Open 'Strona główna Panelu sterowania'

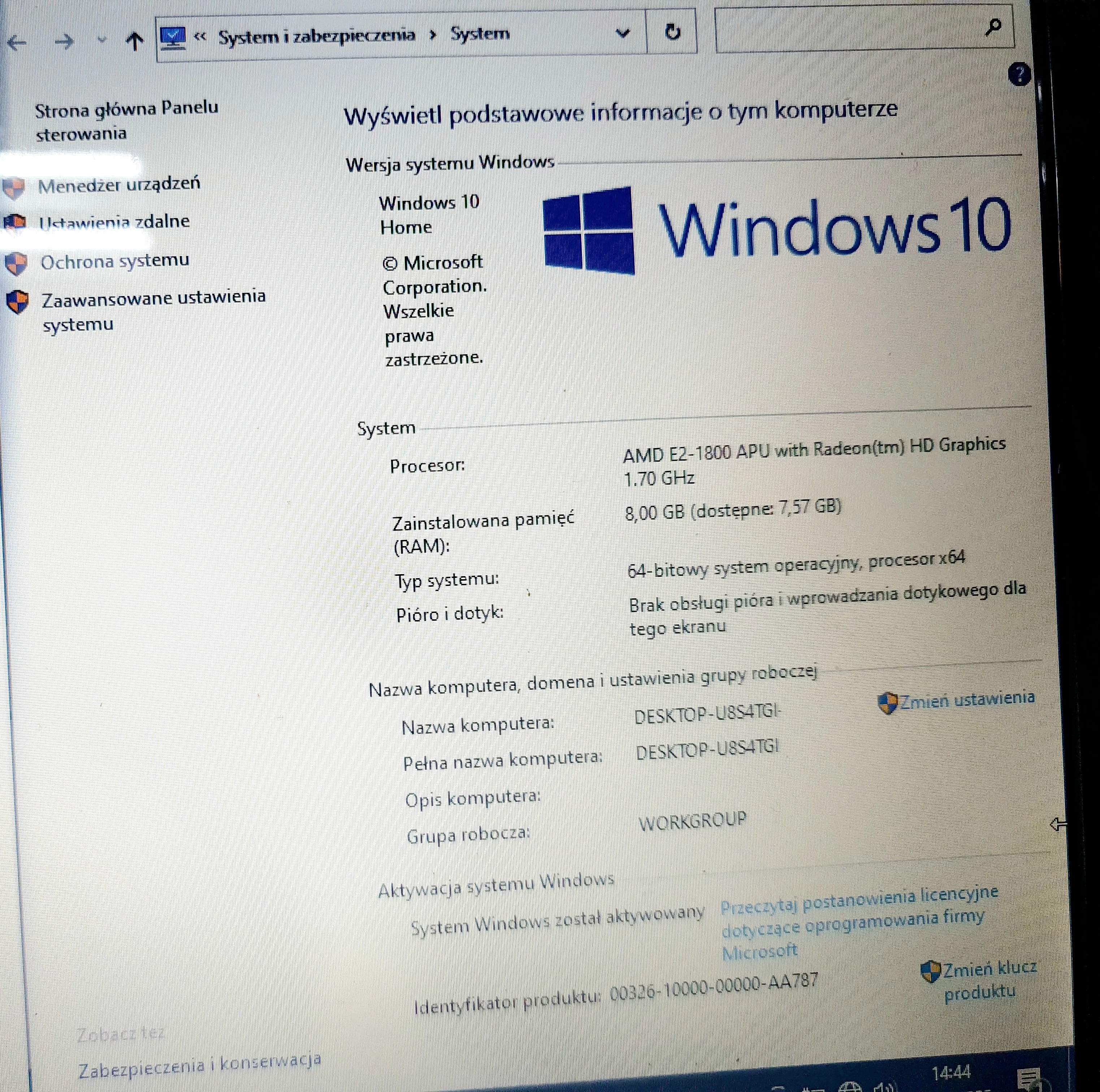tap(126, 121)
